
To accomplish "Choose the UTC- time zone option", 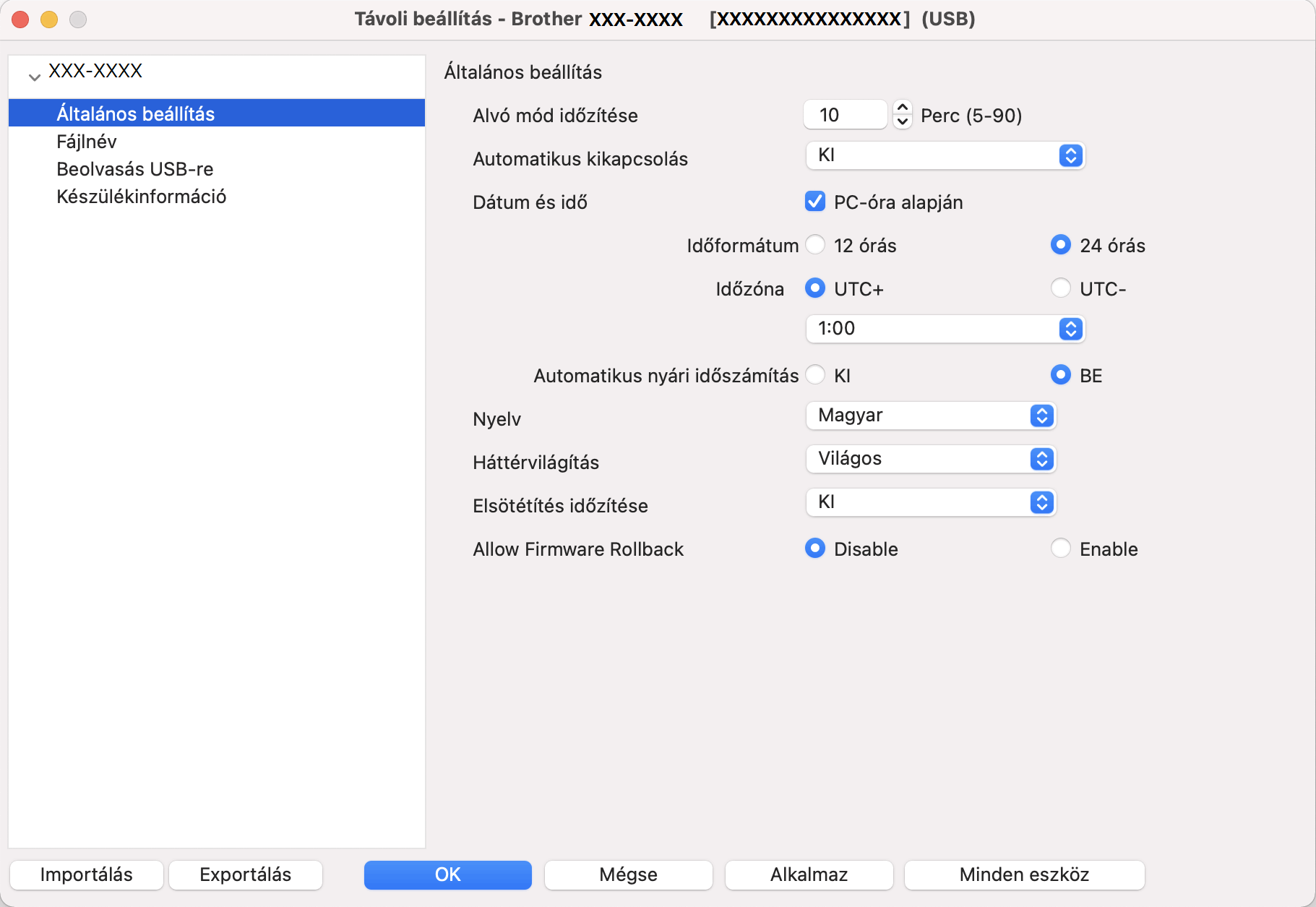I will coord(1060,288).
